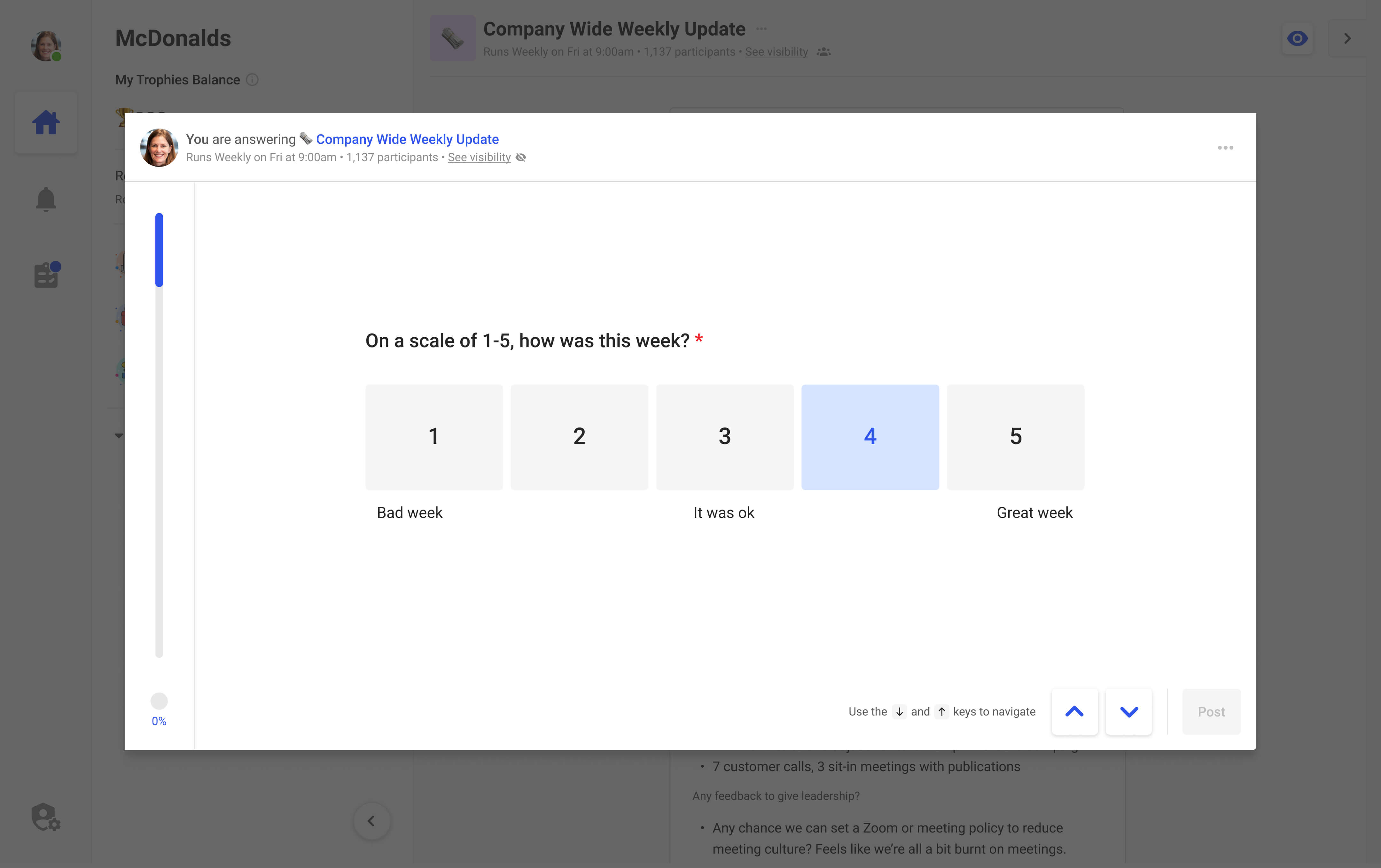Open the three-dot menu in the answer dialog
The image size is (1381, 868).
(1226, 147)
